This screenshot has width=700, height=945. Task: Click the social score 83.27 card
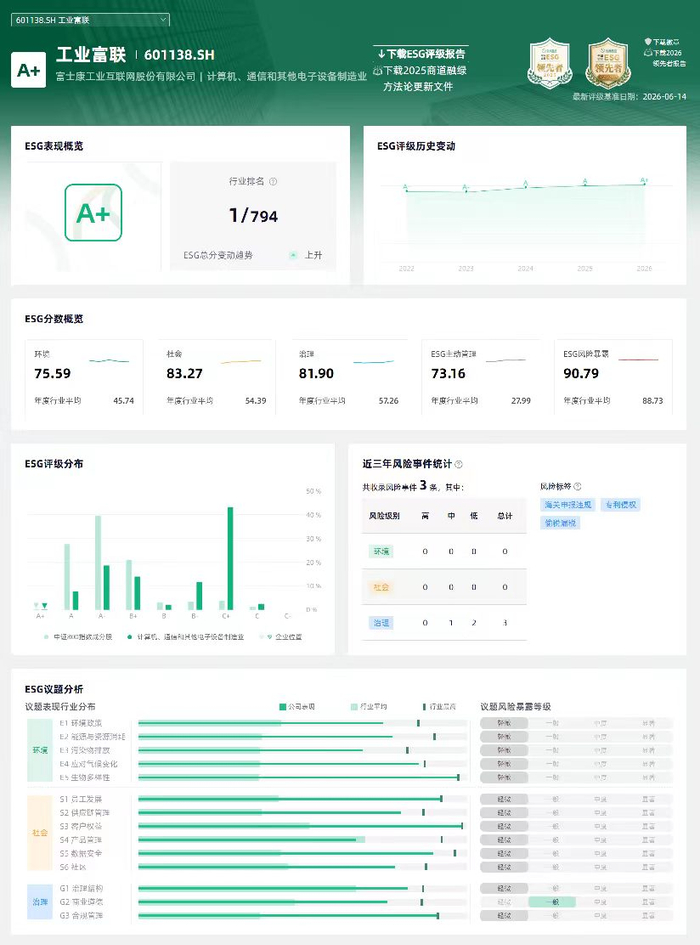[x=216, y=377]
